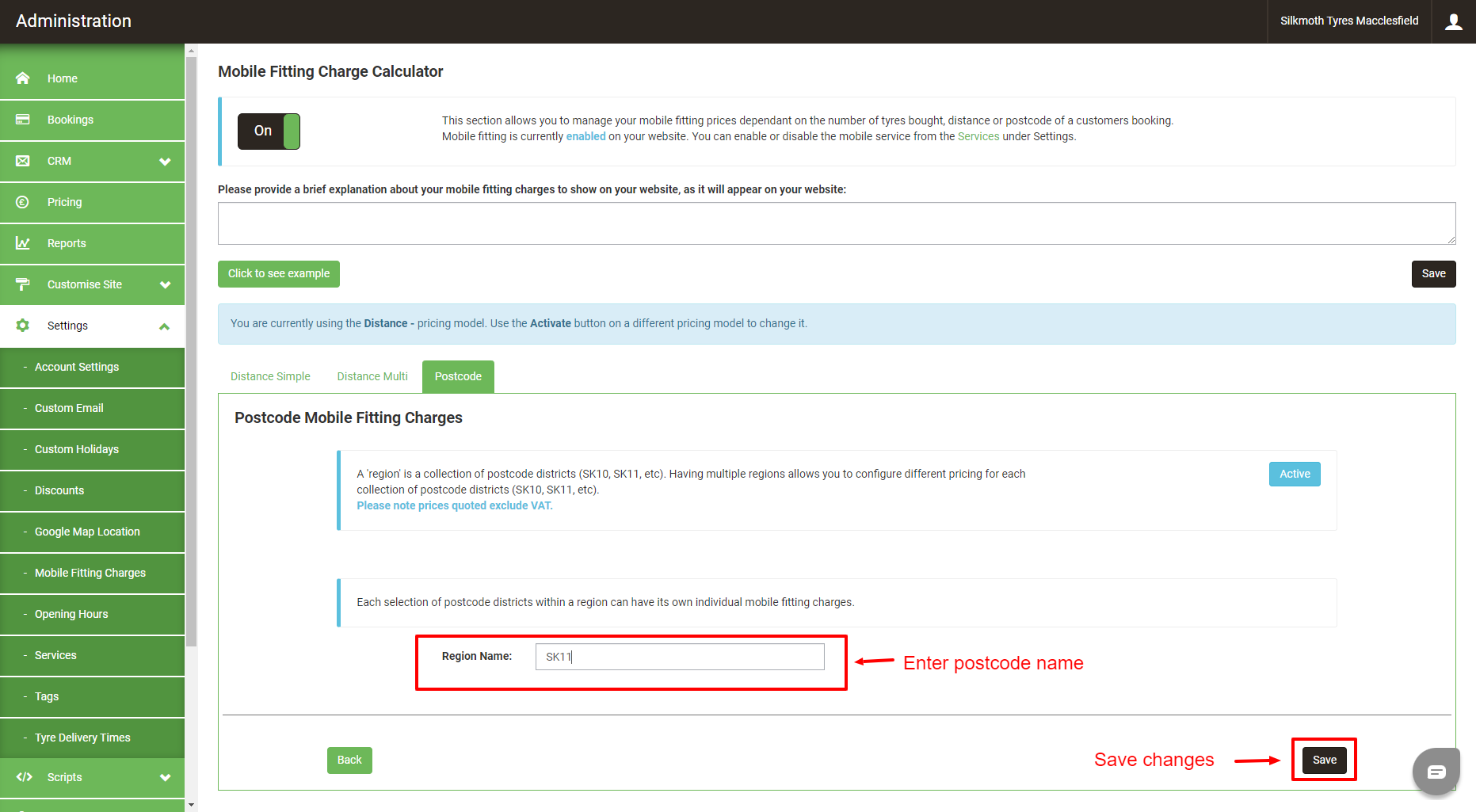The height and width of the screenshot is (812, 1476).
Task: Switch to the Distance Simple tab
Action: pyautogui.click(x=270, y=376)
